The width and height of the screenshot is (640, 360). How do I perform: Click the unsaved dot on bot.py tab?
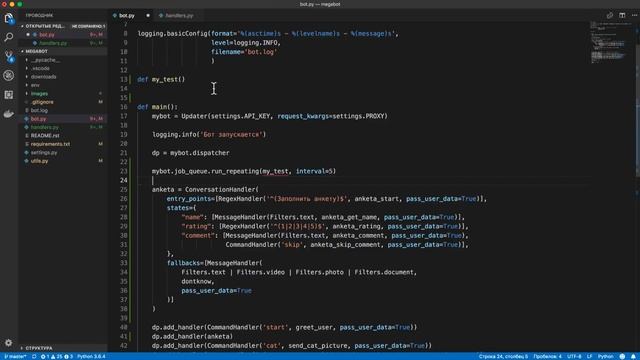pyautogui.click(x=148, y=16)
